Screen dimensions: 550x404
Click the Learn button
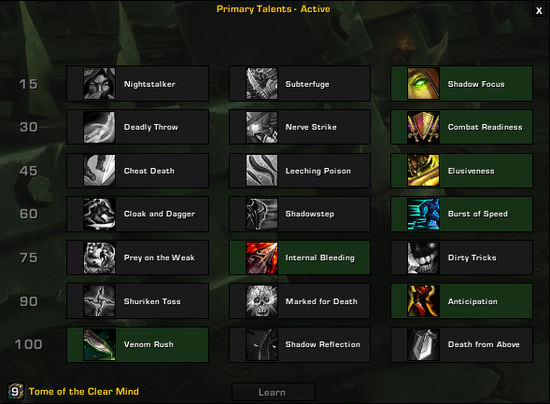(x=273, y=392)
